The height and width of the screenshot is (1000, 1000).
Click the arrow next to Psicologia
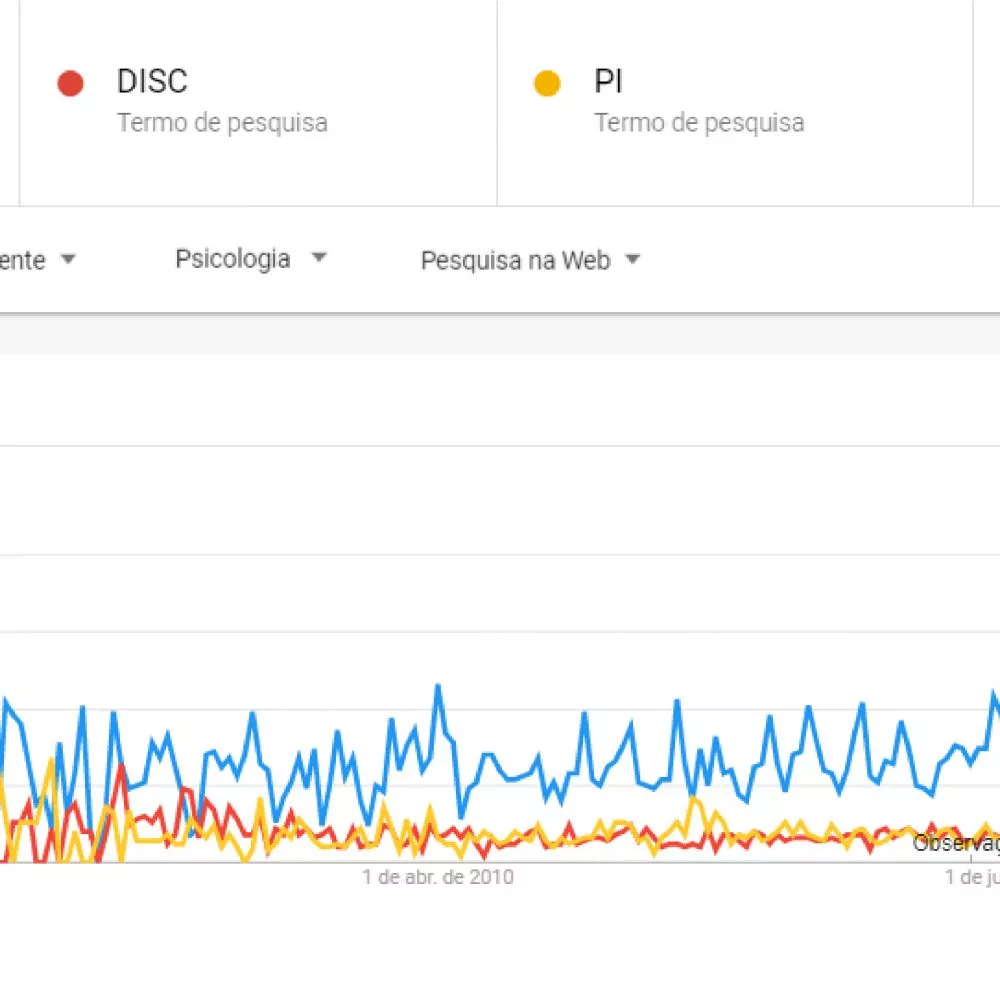click(319, 258)
